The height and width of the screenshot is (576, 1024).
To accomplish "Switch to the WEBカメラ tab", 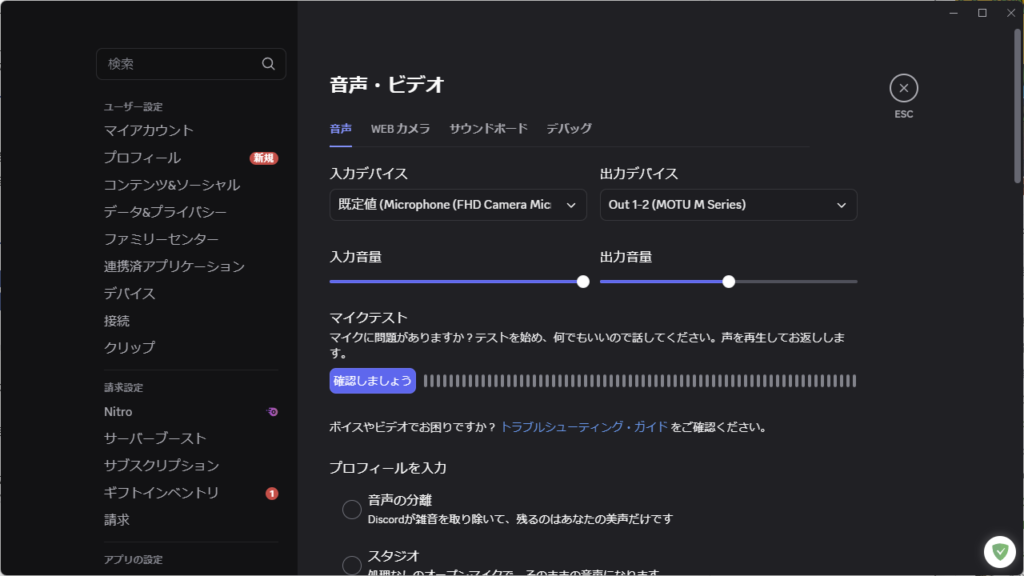I will tap(401, 128).
